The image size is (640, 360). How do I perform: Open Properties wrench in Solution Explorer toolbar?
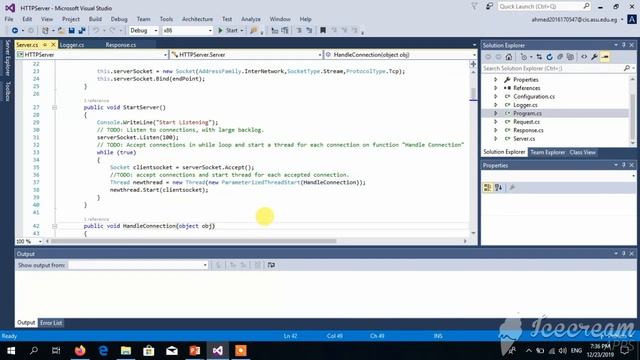(595, 57)
